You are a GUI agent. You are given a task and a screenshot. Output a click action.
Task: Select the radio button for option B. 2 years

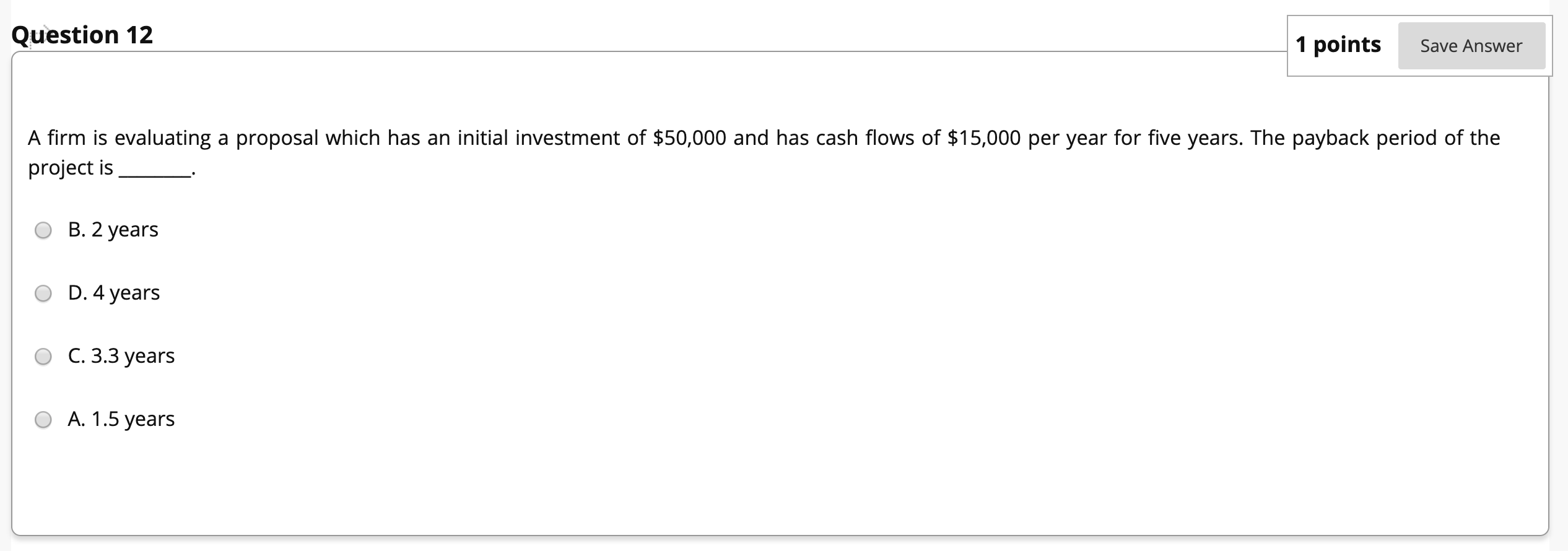(x=43, y=230)
